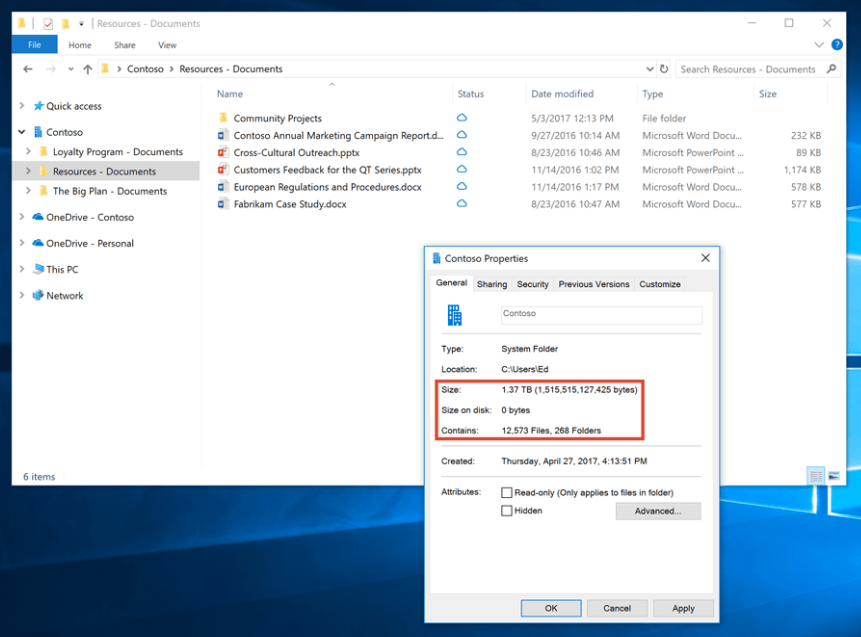Open the address bar history dropdown
Image resolution: width=861 pixels, height=637 pixels.
[650, 69]
